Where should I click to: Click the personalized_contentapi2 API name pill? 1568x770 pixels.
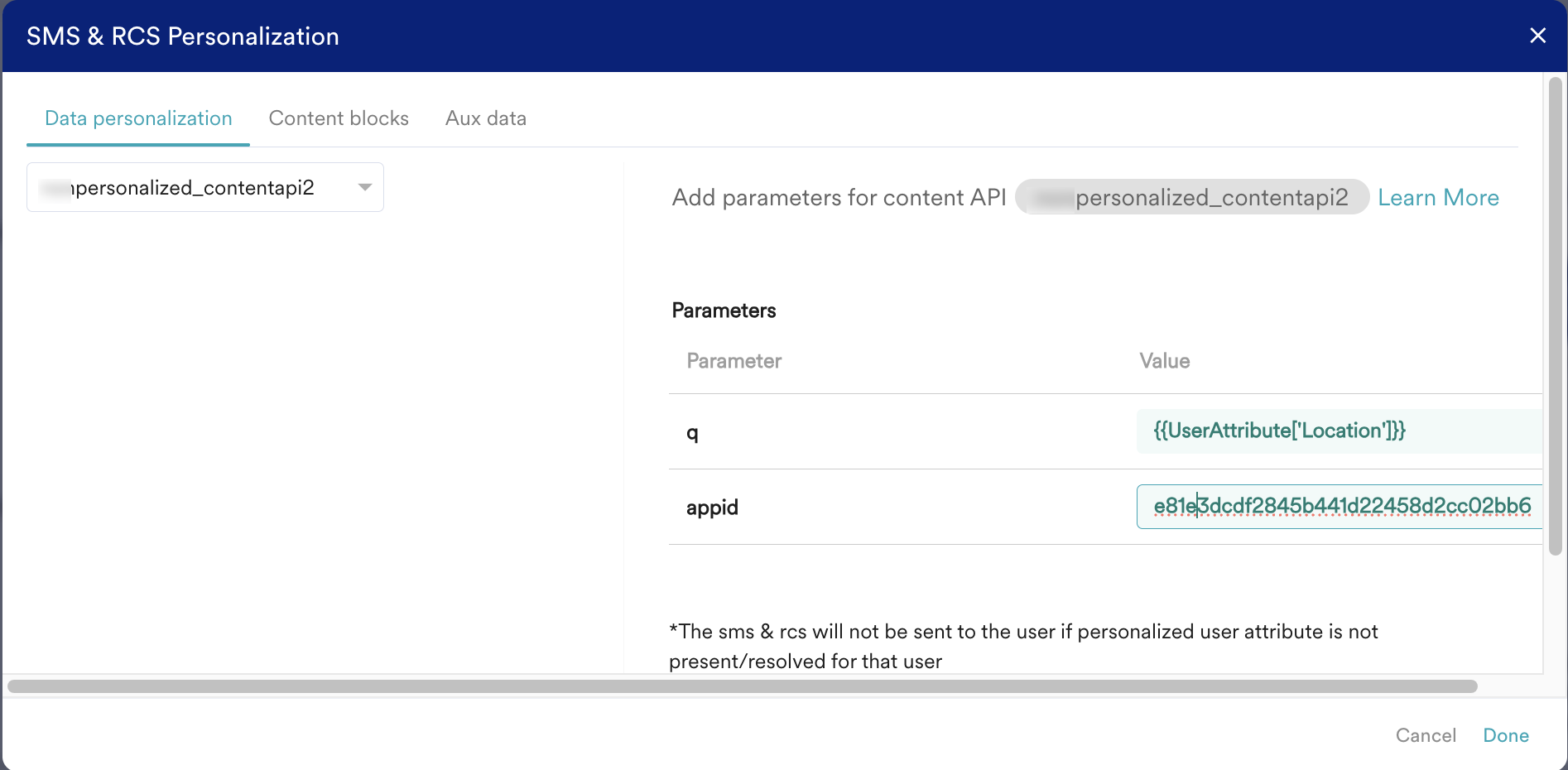1191,198
